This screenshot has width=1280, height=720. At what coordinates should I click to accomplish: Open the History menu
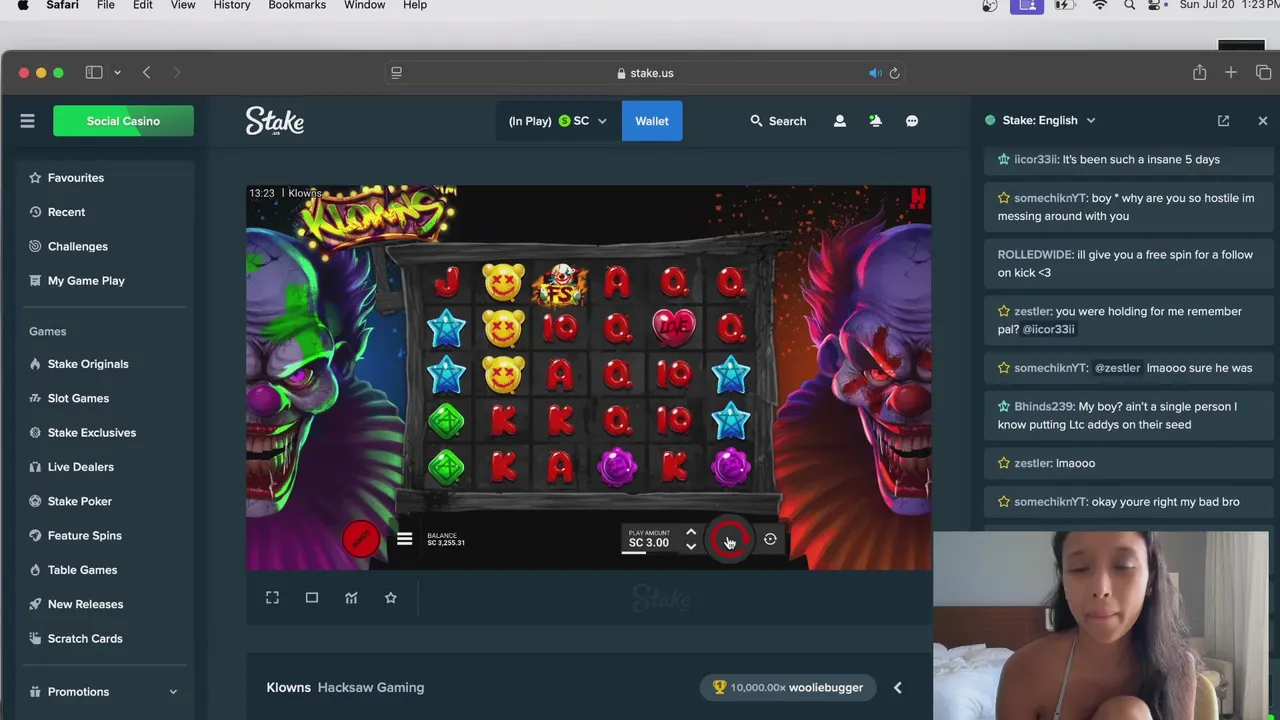[232, 6]
